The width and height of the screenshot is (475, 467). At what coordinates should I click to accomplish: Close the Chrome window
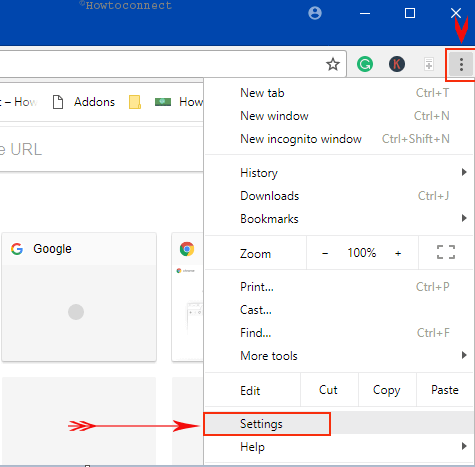[x=455, y=13]
